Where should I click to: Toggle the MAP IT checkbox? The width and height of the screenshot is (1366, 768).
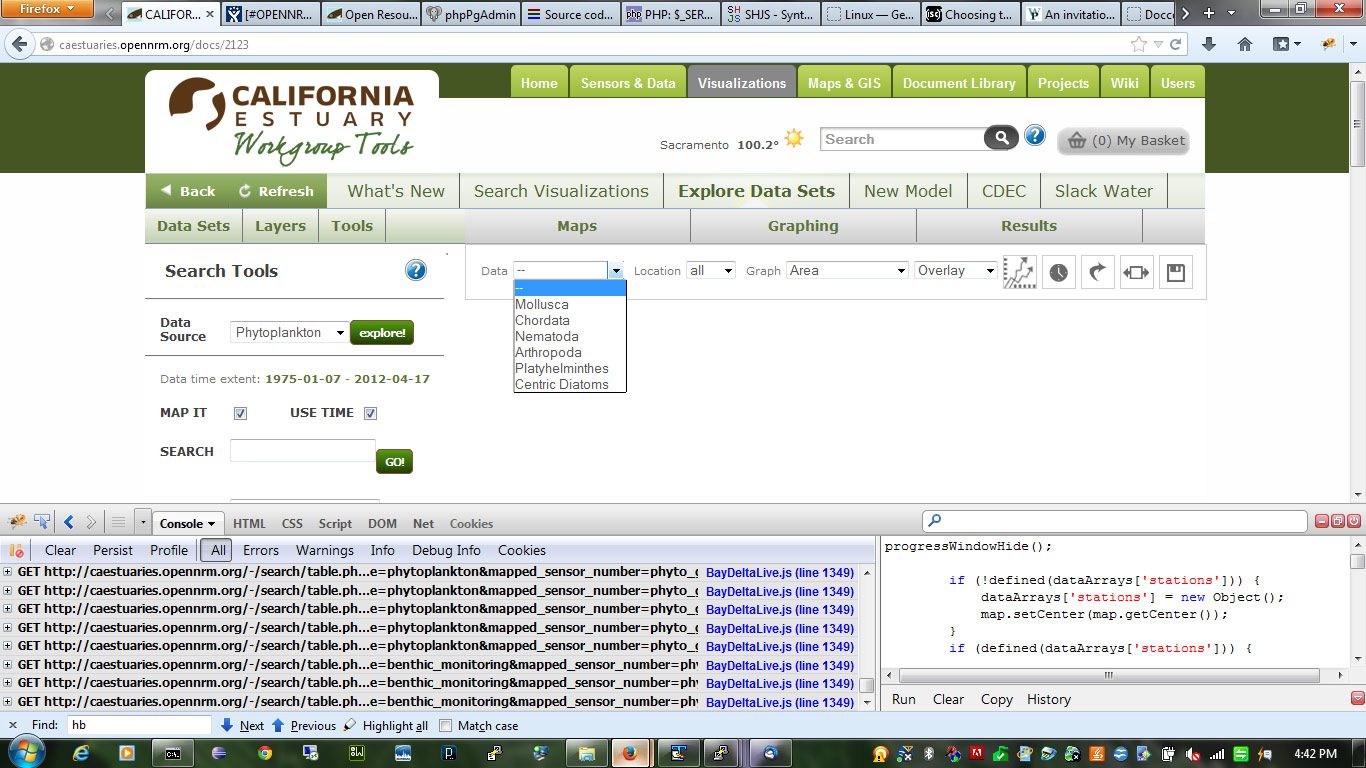click(x=240, y=413)
